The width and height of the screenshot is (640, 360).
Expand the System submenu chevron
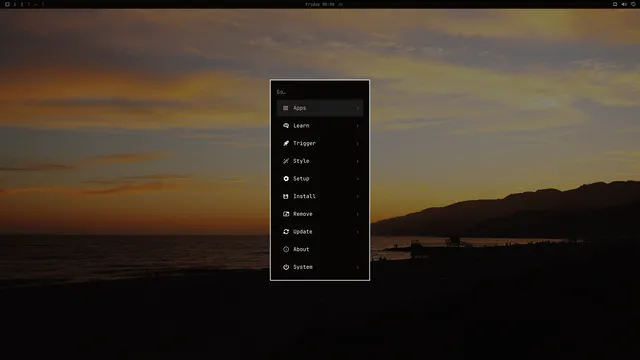(x=358, y=267)
